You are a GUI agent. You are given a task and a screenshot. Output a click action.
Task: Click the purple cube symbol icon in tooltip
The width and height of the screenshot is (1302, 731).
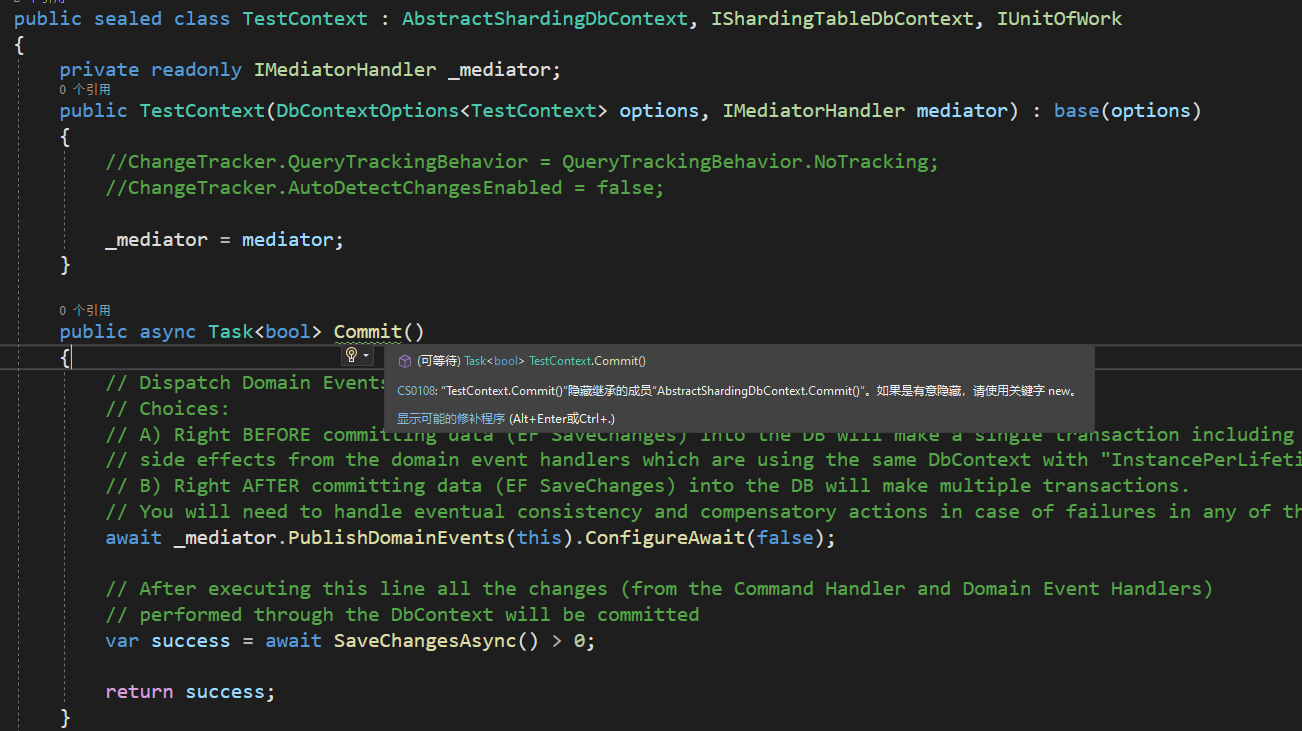click(404, 361)
